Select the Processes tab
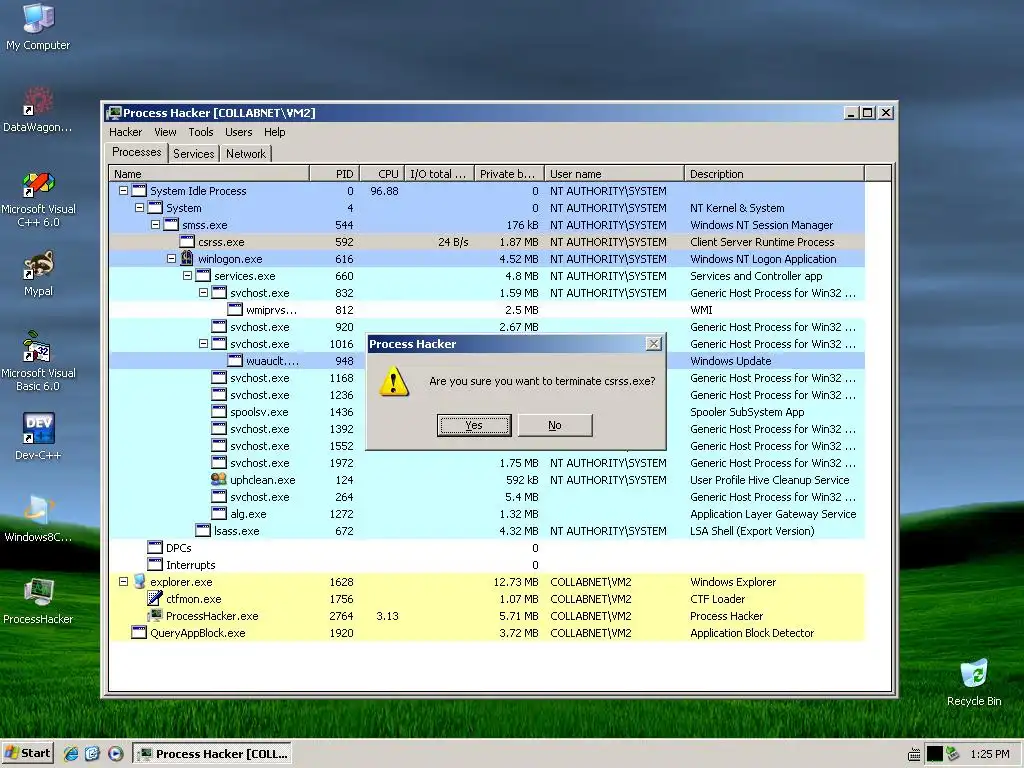 pos(136,152)
